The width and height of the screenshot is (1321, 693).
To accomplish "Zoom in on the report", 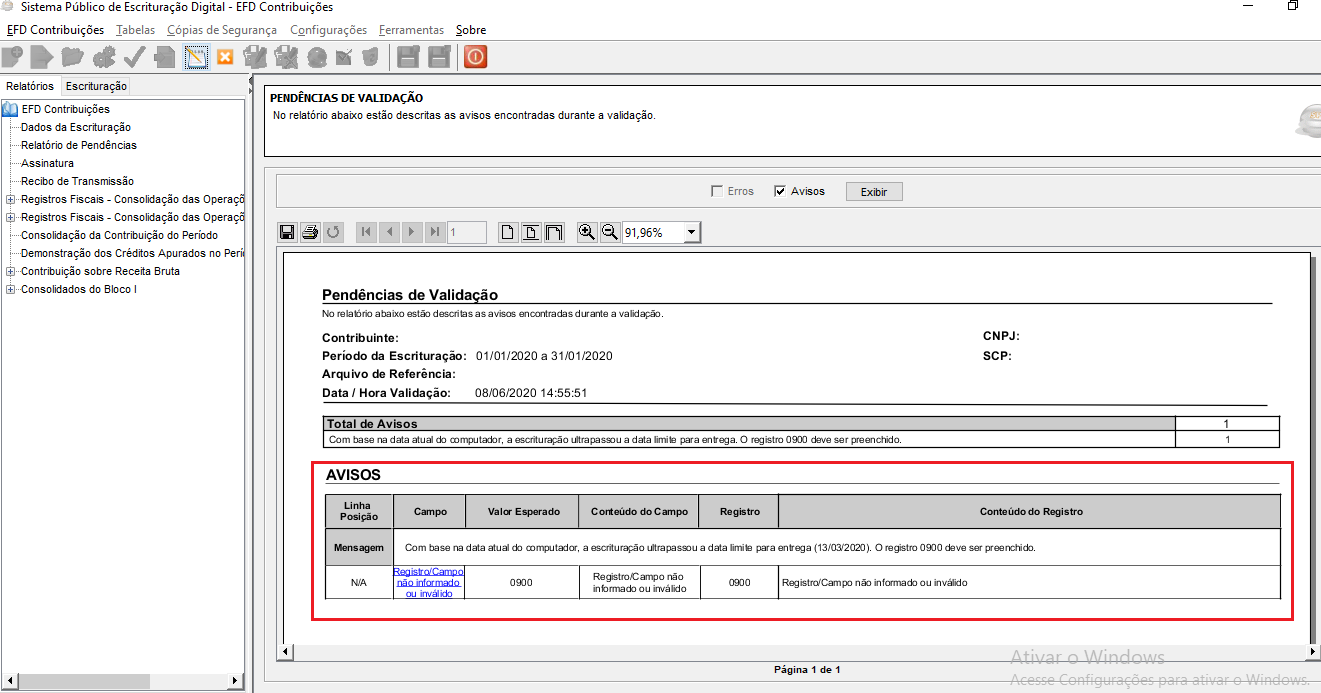I will tap(587, 233).
